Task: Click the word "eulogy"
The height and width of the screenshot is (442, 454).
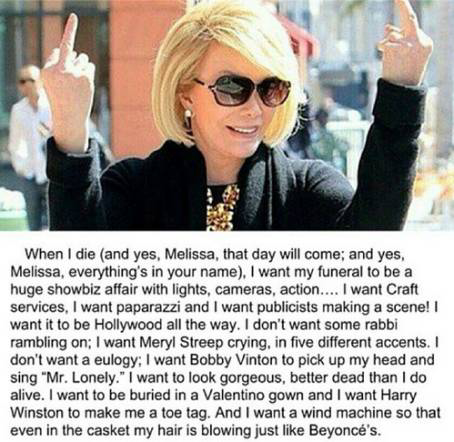Action: pyautogui.click(x=115, y=360)
